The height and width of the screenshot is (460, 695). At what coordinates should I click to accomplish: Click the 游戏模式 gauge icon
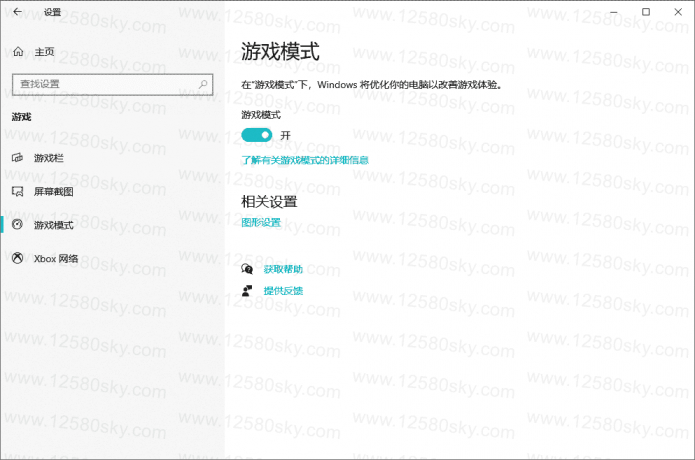click(17, 225)
